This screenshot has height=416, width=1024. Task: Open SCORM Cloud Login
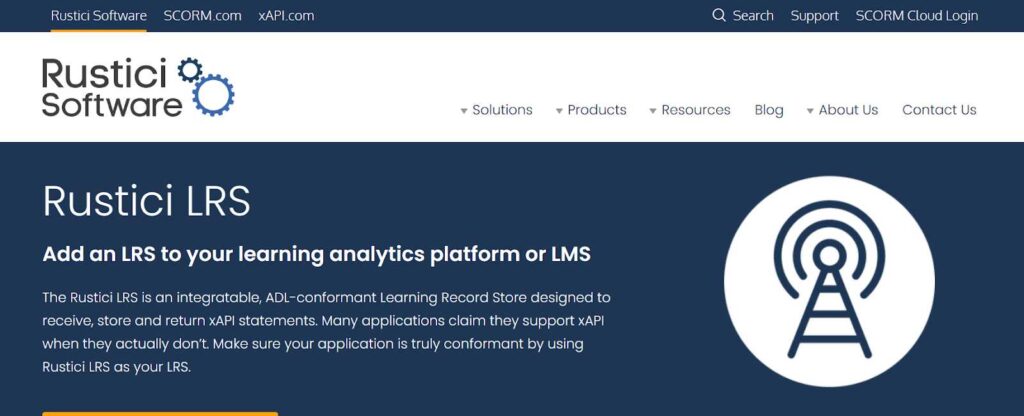pos(917,16)
